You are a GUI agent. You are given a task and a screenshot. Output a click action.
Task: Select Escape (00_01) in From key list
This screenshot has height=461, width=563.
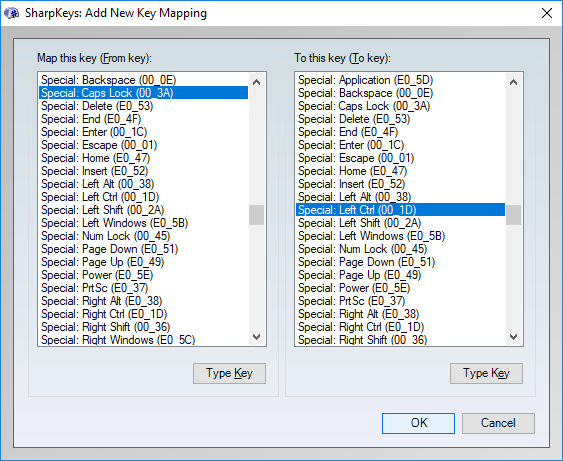click(x=143, y=145)
